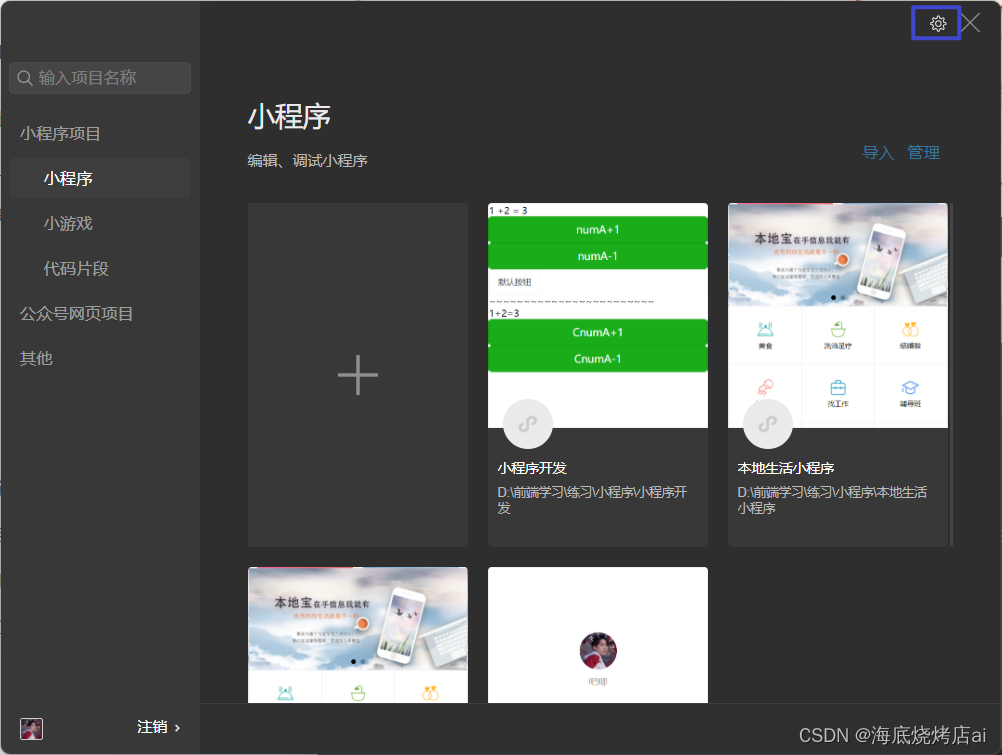
Task: Click the logo badge on 本地生活小程序 card
Action: click(x=767, y=423)
